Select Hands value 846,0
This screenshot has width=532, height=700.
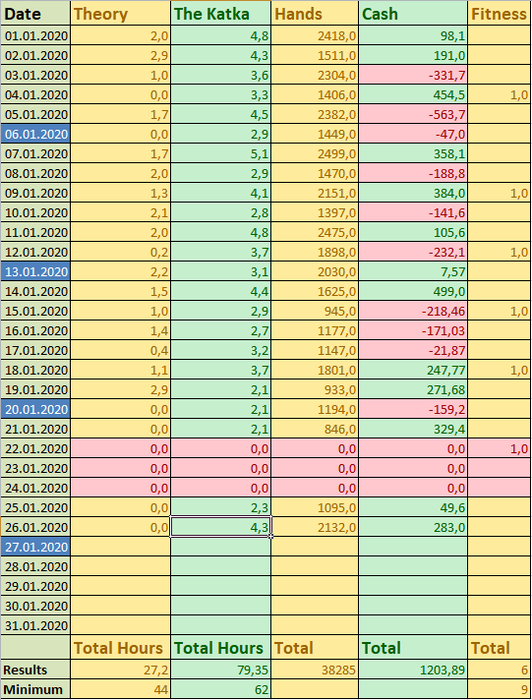(x=315, y=429)
